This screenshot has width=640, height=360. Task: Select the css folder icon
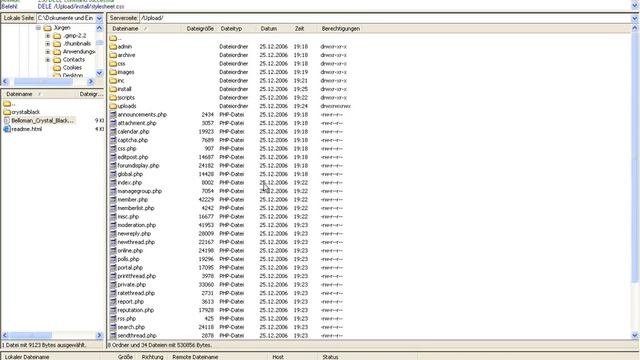coord(113,64)
